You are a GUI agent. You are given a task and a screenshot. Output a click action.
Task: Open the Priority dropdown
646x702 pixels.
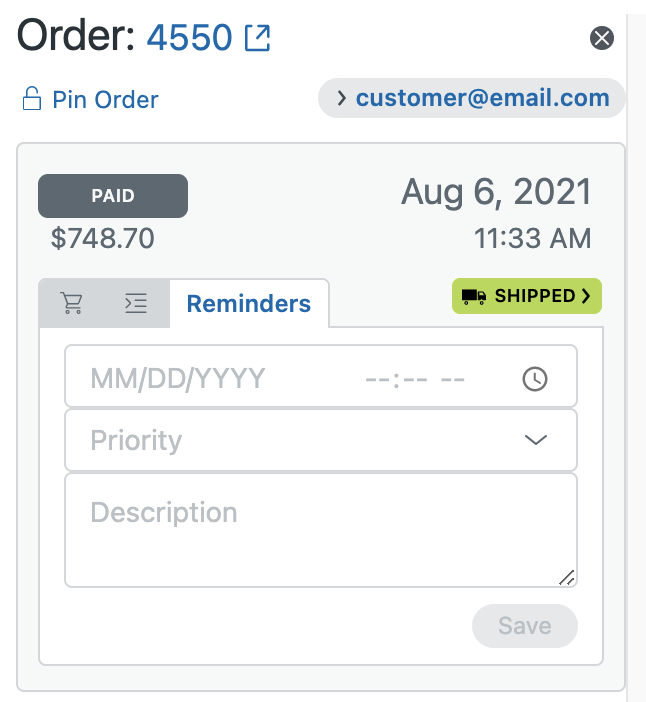click(x=321, y=440)
